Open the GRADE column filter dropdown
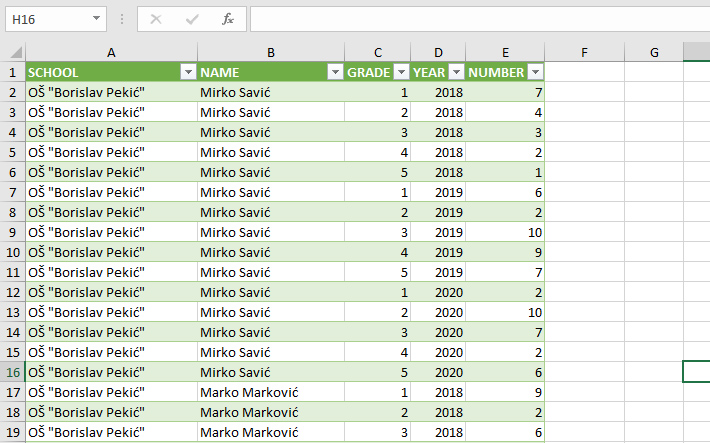The height and width of the screenshot is (443, 710). (401, 72)
